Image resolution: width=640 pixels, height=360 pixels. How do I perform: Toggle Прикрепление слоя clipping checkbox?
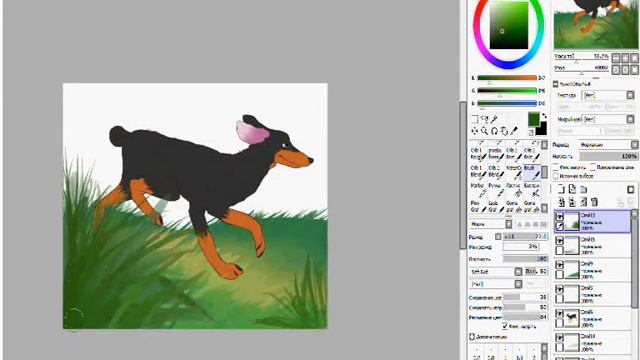593,167
